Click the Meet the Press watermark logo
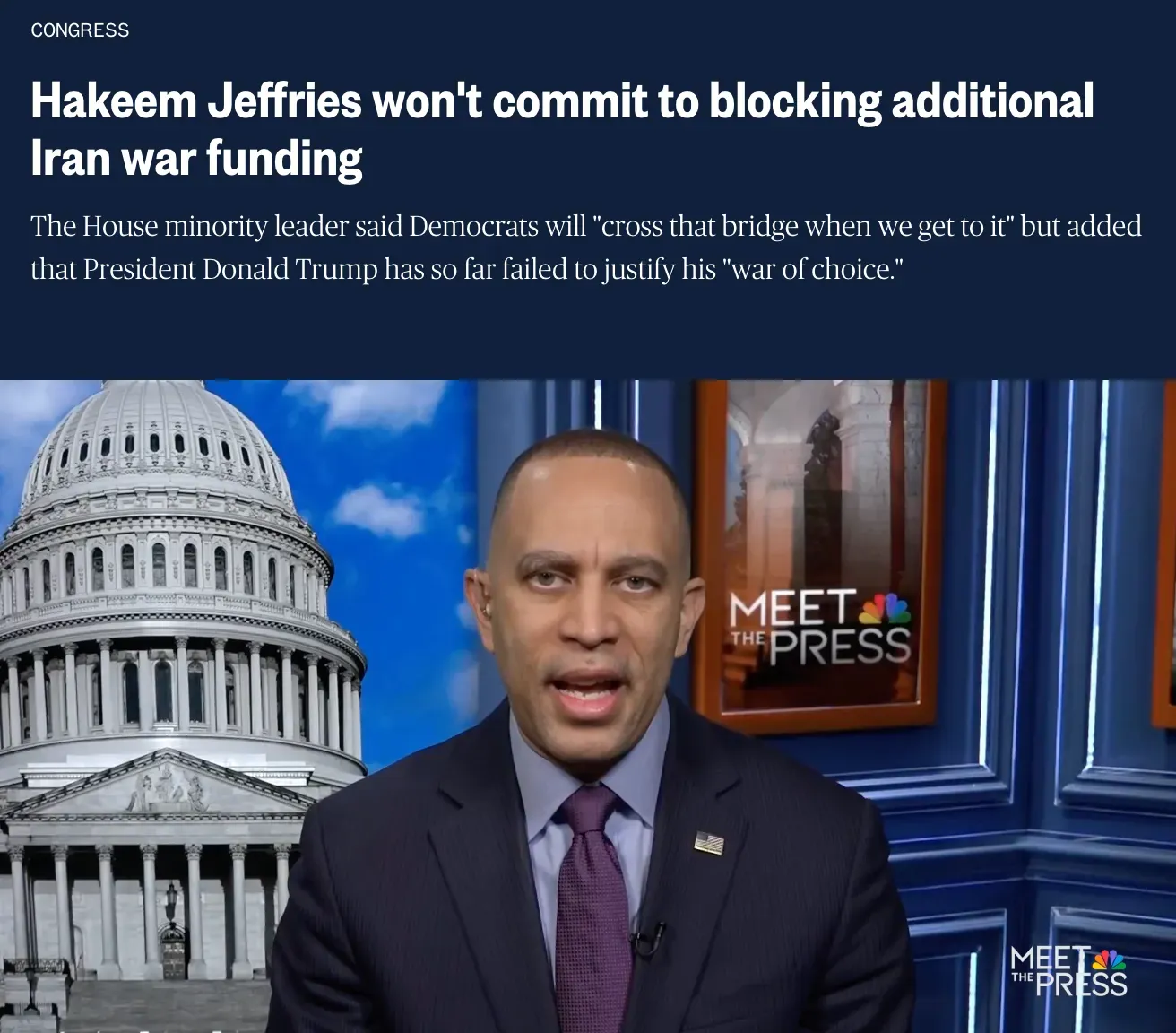The width and height of the screenshot is (1176, 1033). point(1068,972)
